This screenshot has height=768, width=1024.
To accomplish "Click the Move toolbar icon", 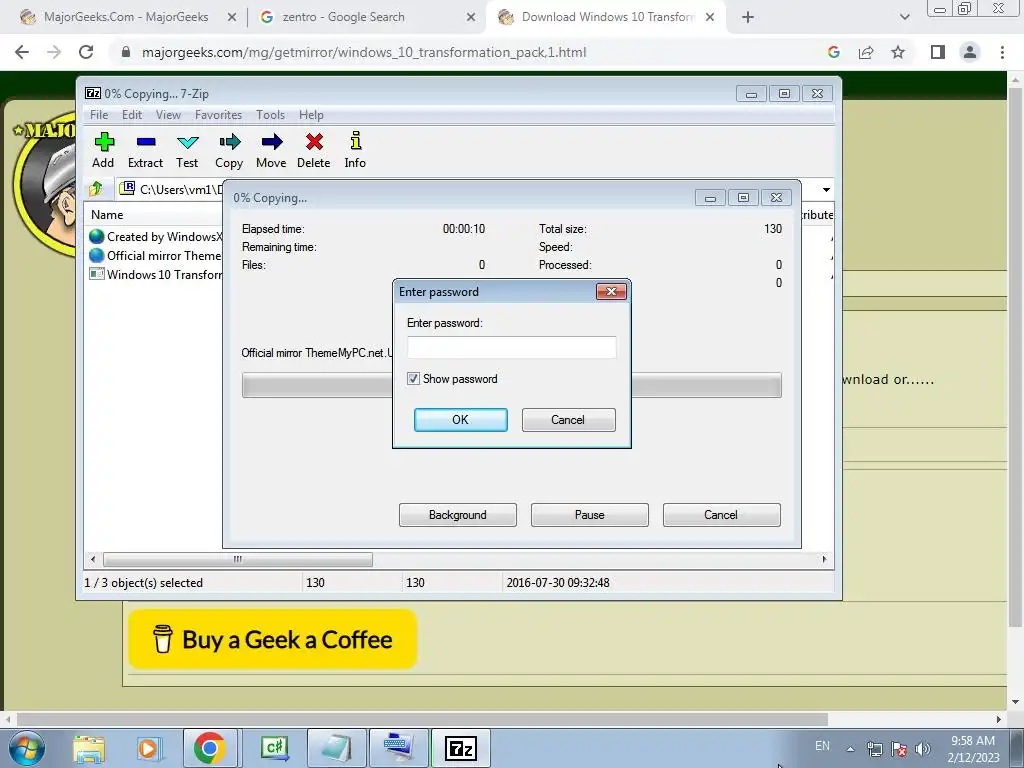I will click(x=271, y=150).
